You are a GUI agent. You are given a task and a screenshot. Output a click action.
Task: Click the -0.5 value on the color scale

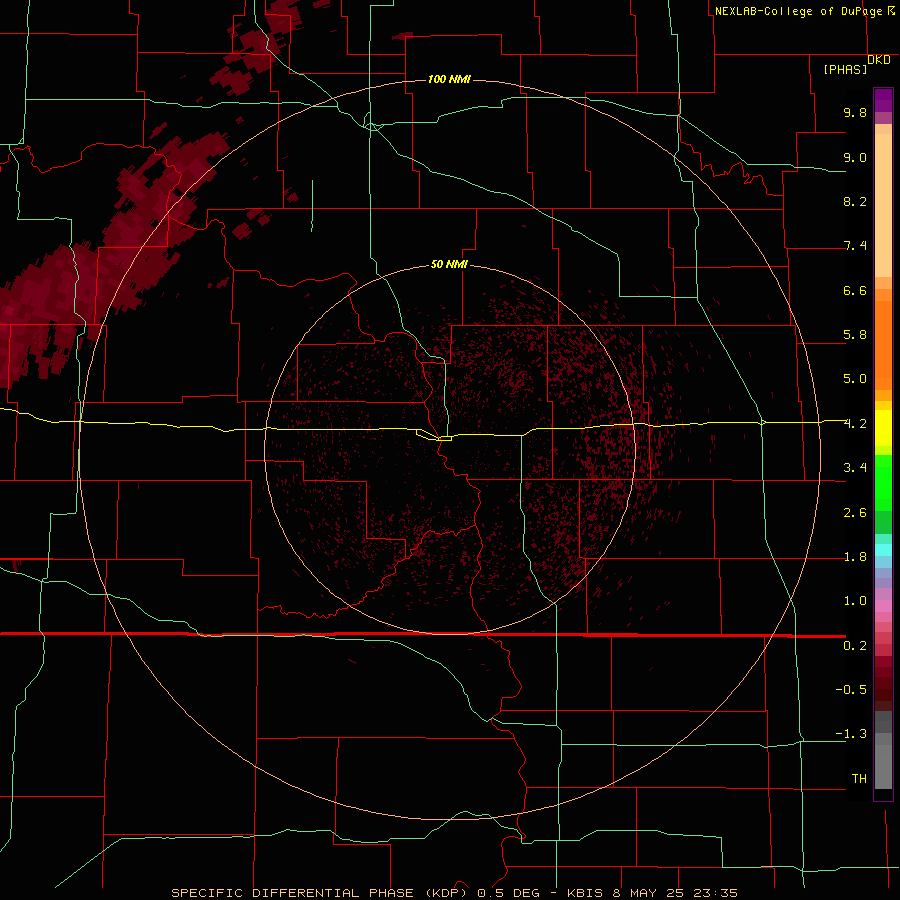[851, 690]
